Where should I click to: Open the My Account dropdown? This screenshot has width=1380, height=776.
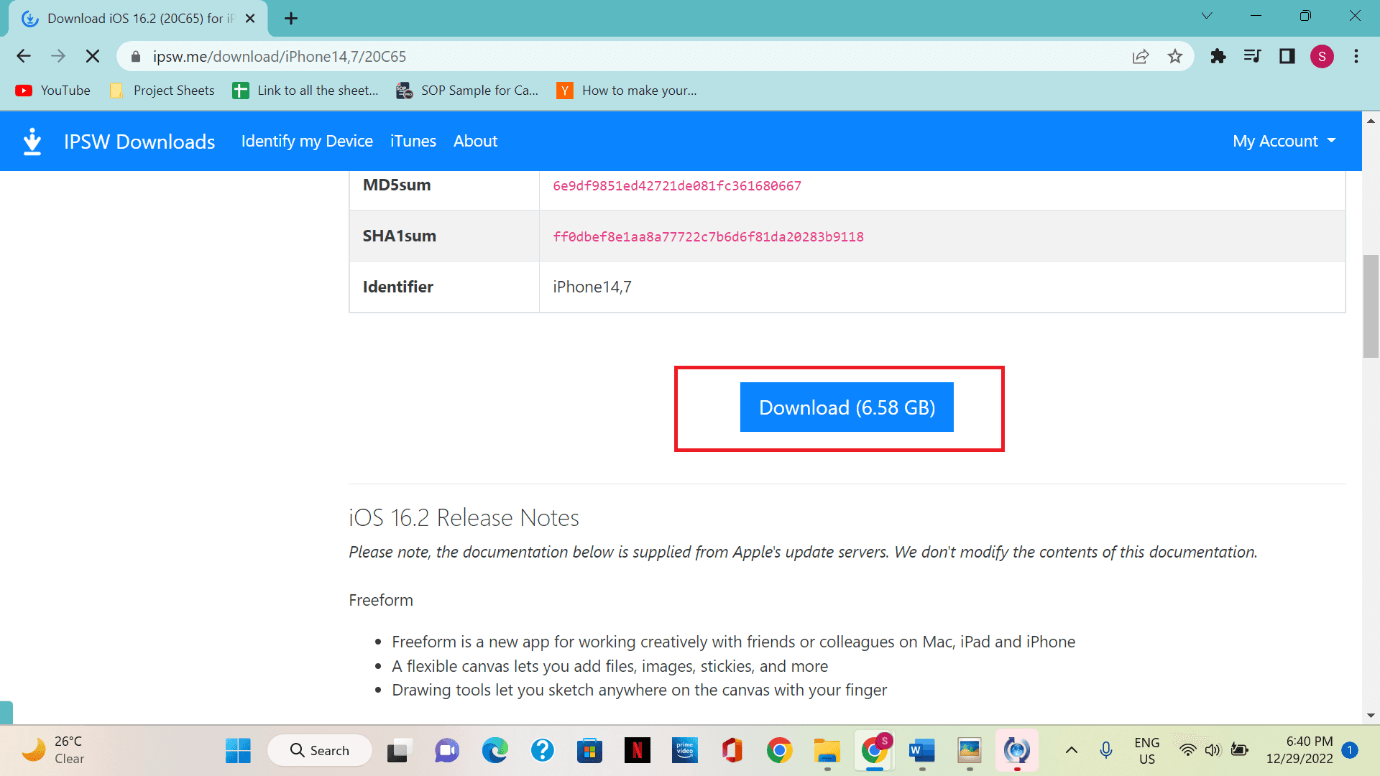tap(1283, 141)
